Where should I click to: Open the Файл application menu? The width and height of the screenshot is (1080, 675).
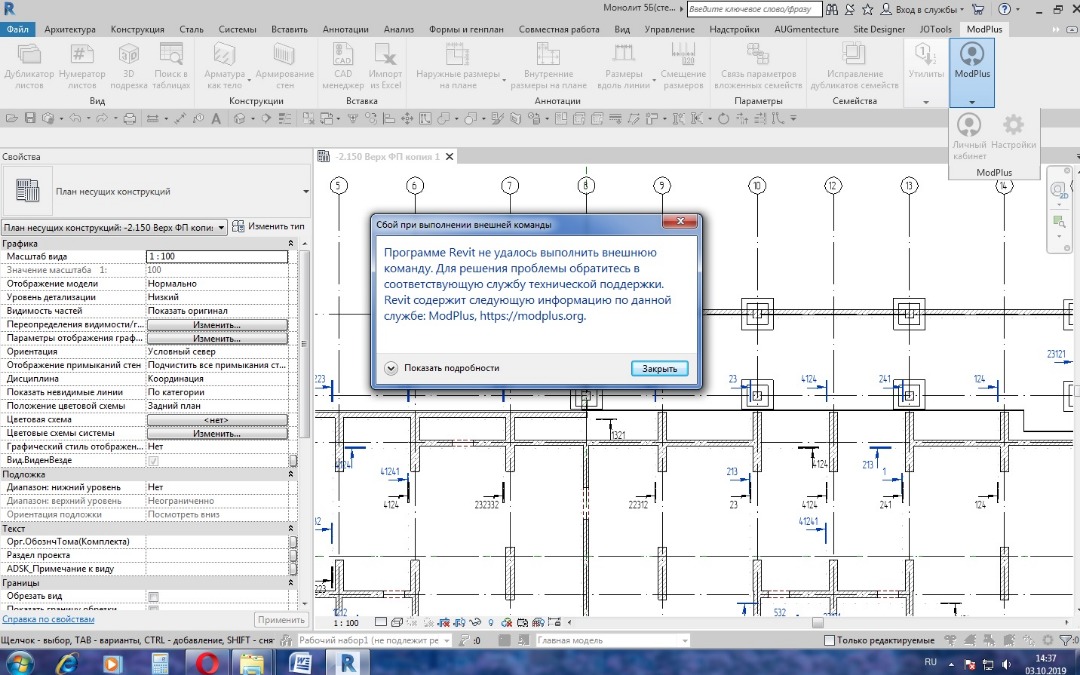(18, 30)
